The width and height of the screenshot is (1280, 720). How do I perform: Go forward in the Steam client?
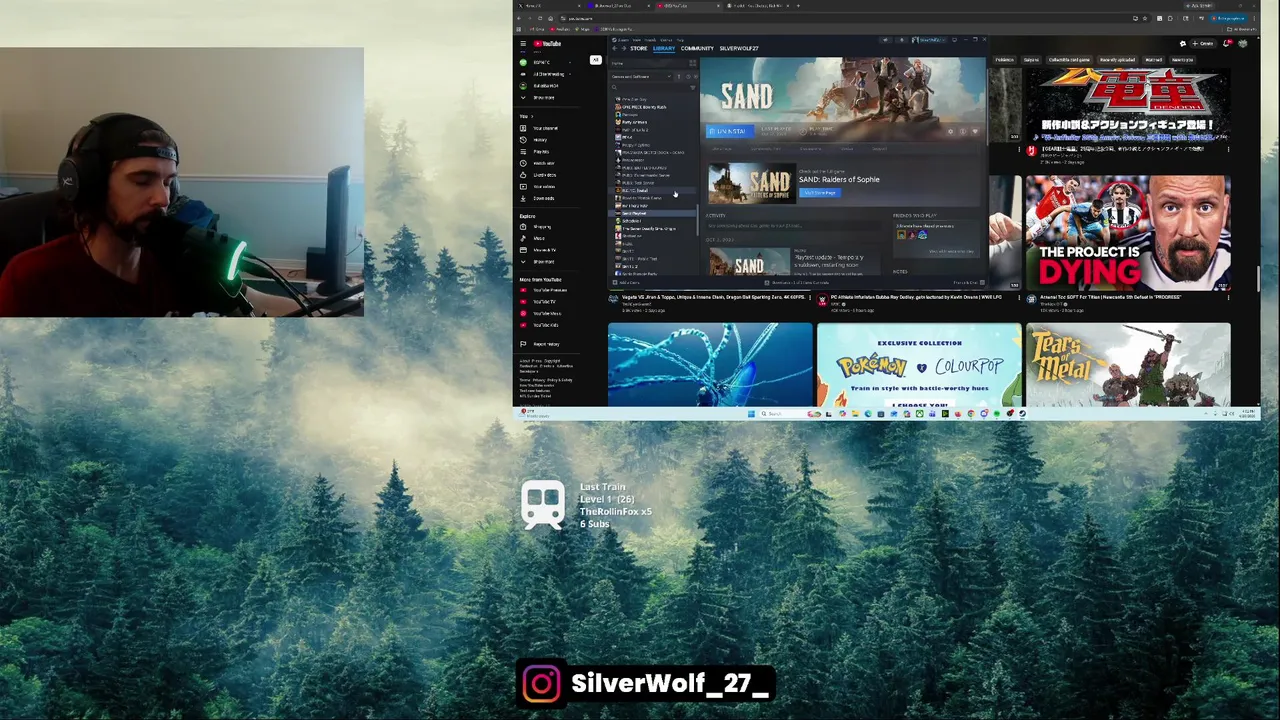click(x=624, y=48)
